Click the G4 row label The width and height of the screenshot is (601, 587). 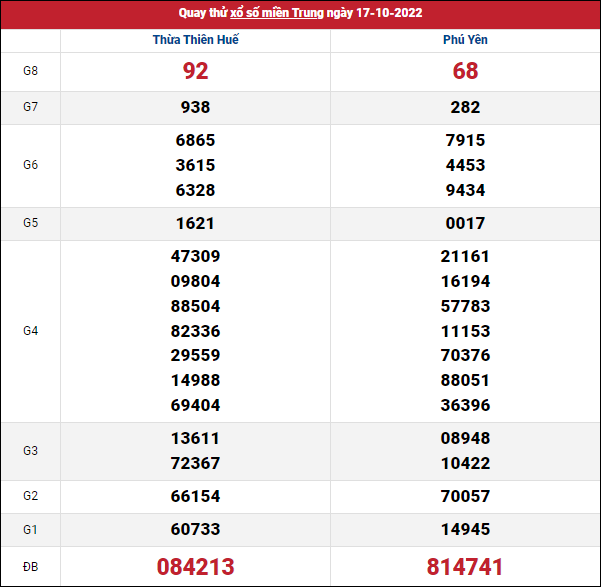point(30,331)
